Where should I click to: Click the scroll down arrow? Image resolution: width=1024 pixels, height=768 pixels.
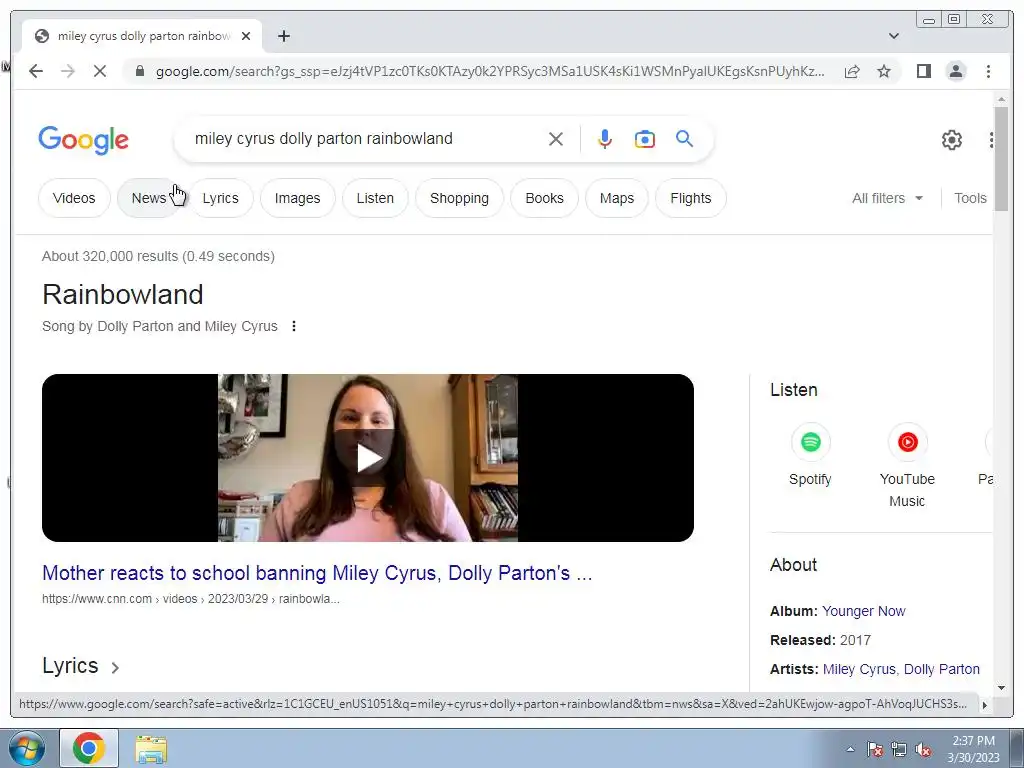tap(1002, 687)
